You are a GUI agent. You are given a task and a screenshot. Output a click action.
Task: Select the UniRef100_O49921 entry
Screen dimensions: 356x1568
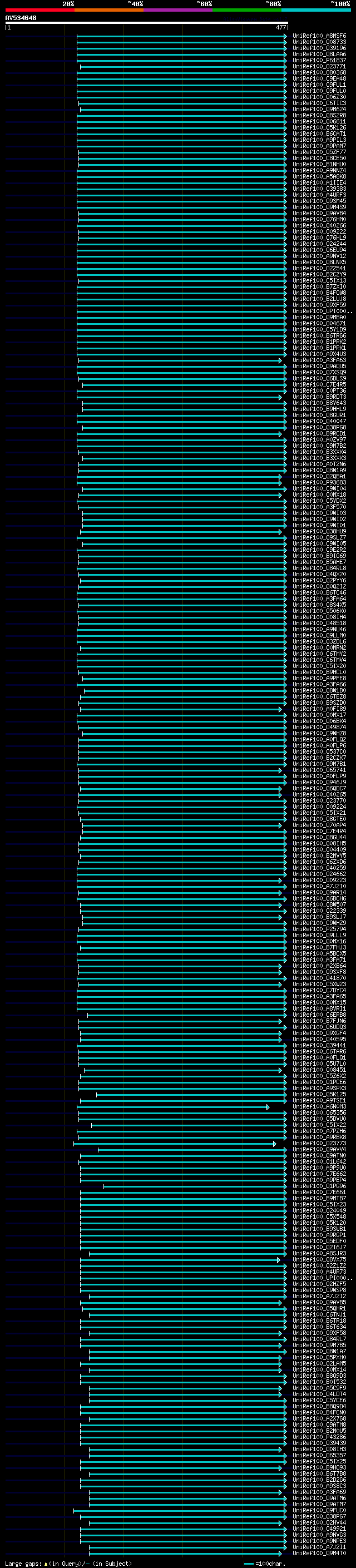pos(319,1529)
